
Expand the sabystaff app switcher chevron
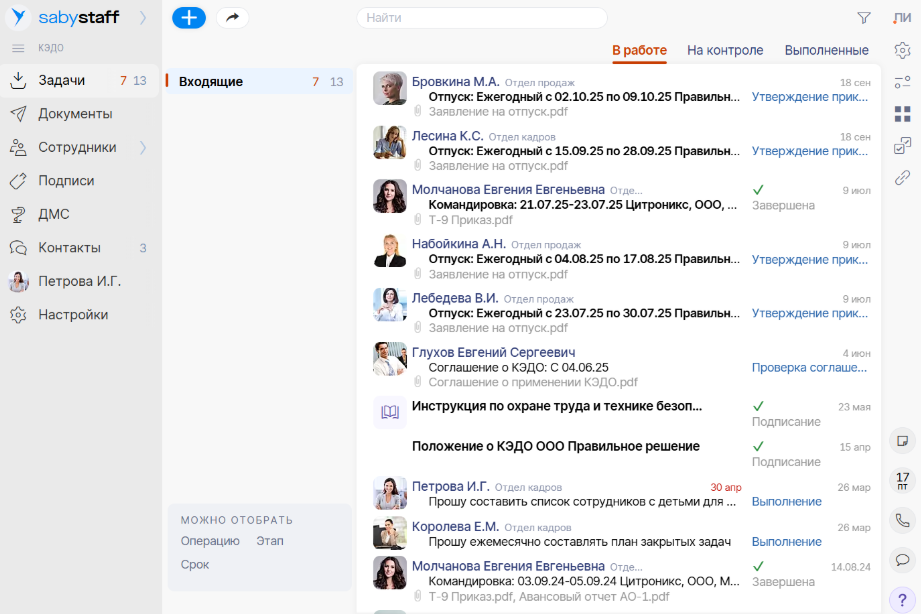click(x=142, y=17)
